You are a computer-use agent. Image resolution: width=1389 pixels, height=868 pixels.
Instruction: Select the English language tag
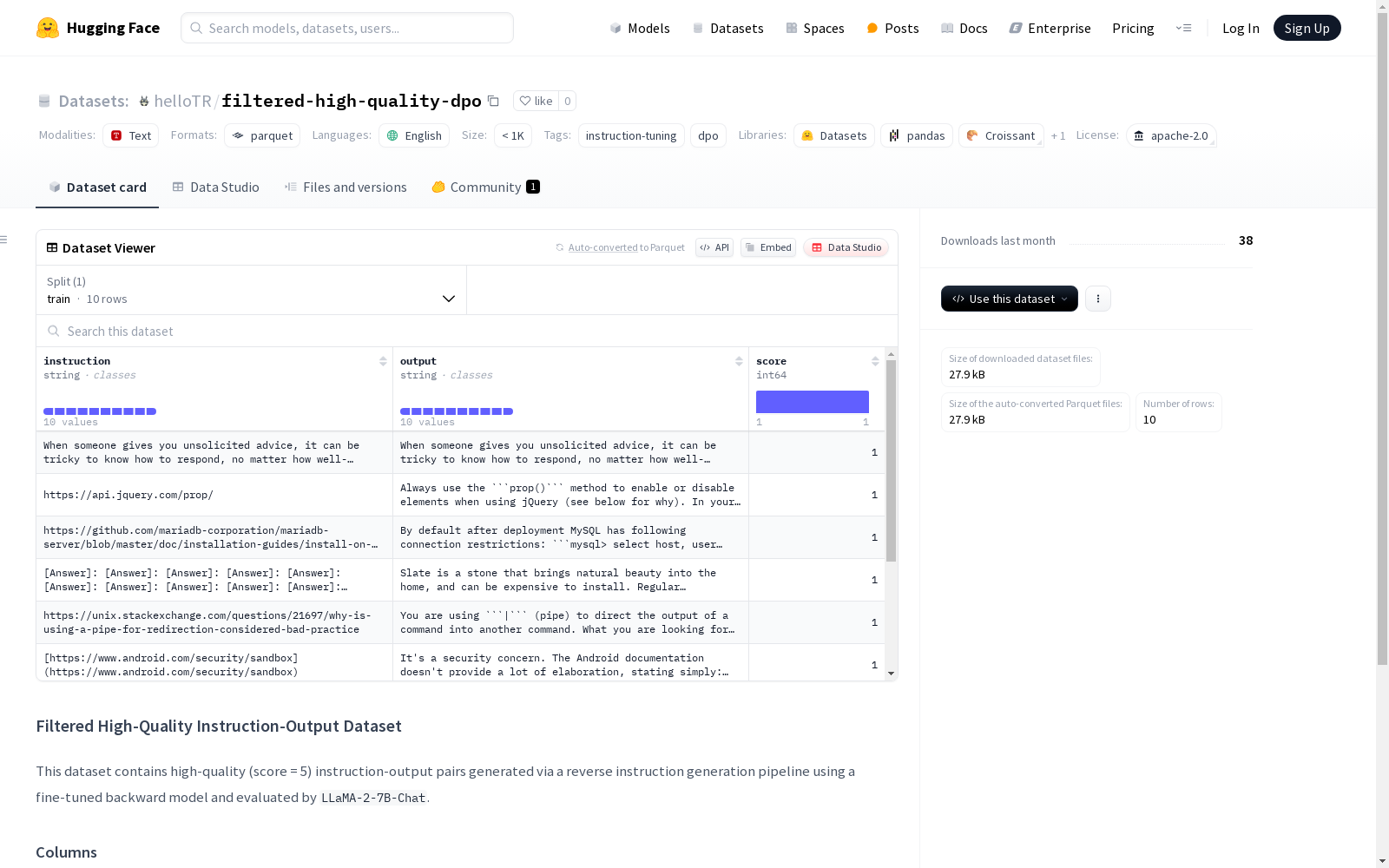414,135
